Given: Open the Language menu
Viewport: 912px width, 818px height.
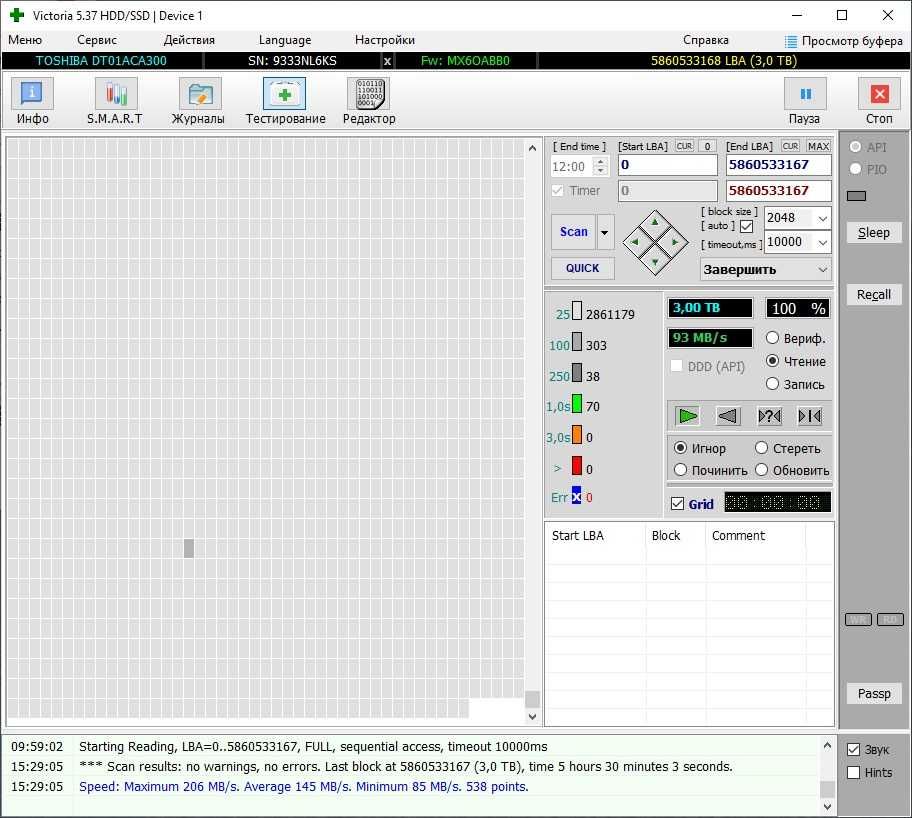Looking at the screenshot, I should (x=285, y=40).
